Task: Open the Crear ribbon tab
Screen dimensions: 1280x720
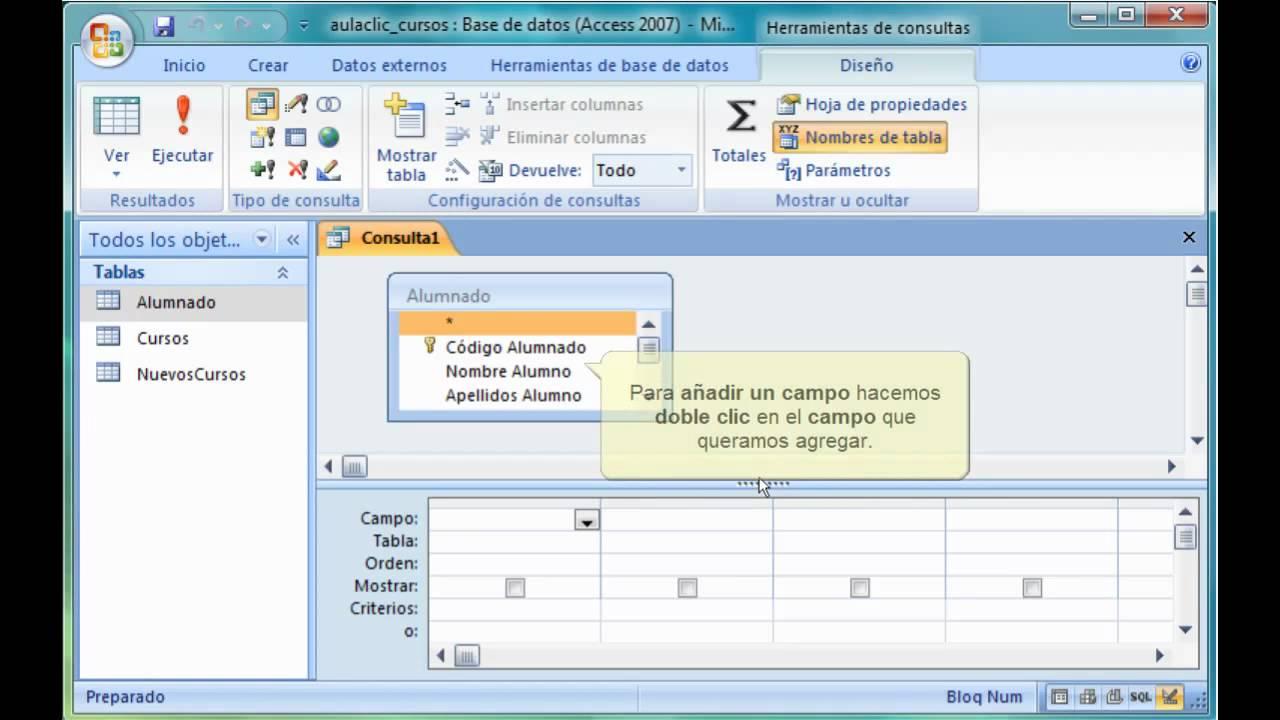Action: (x=267, y=65)
